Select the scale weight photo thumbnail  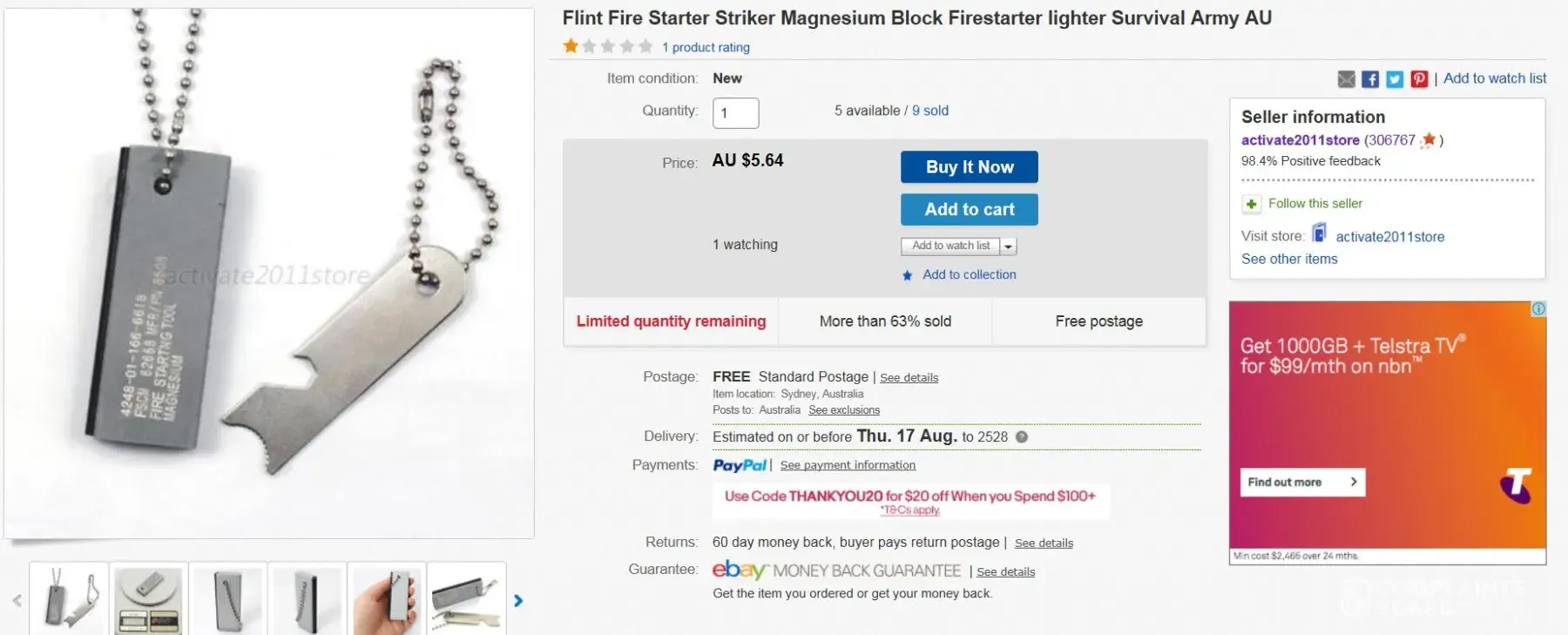[149, 599]
